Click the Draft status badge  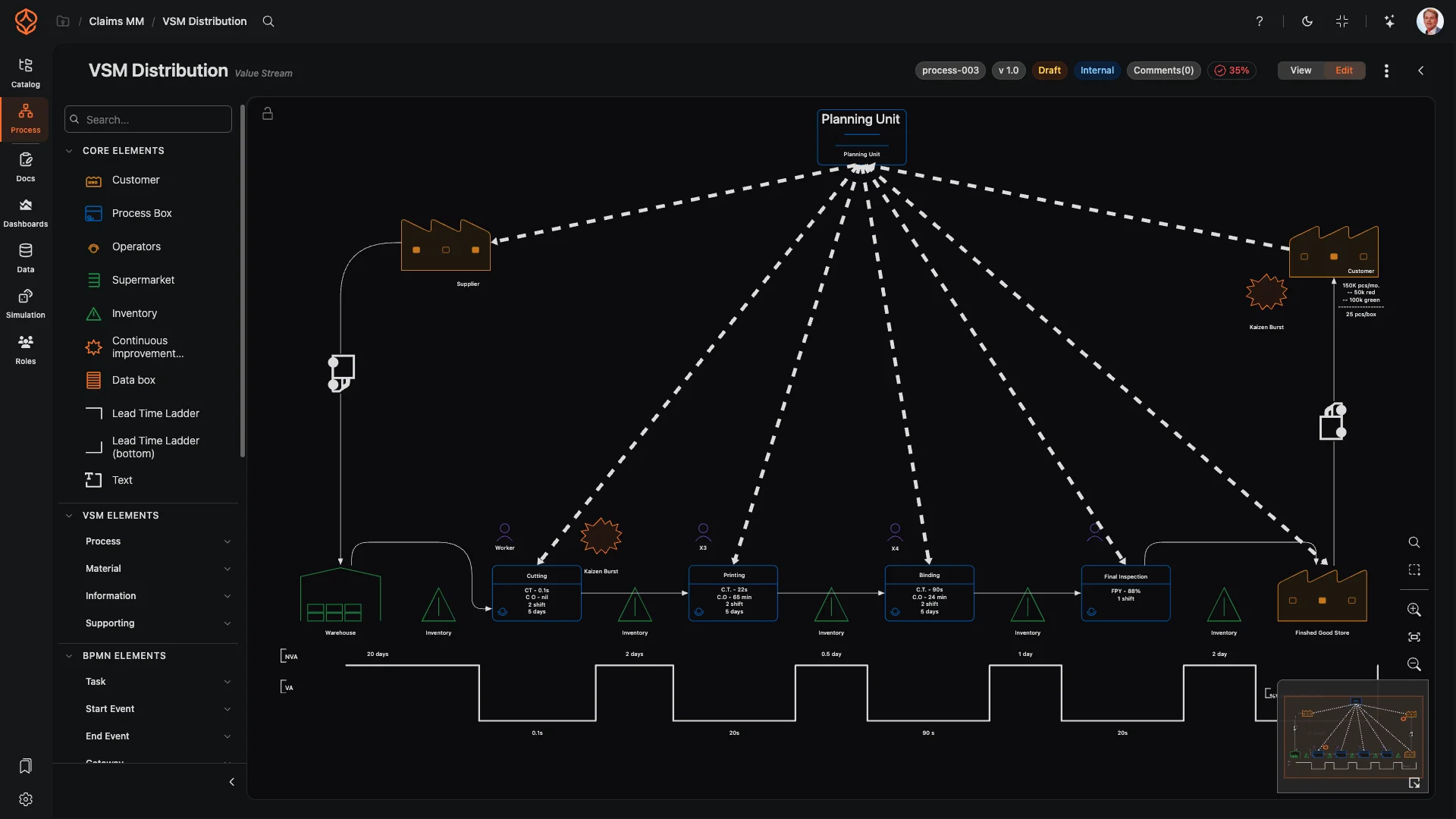coord(1049,71)
